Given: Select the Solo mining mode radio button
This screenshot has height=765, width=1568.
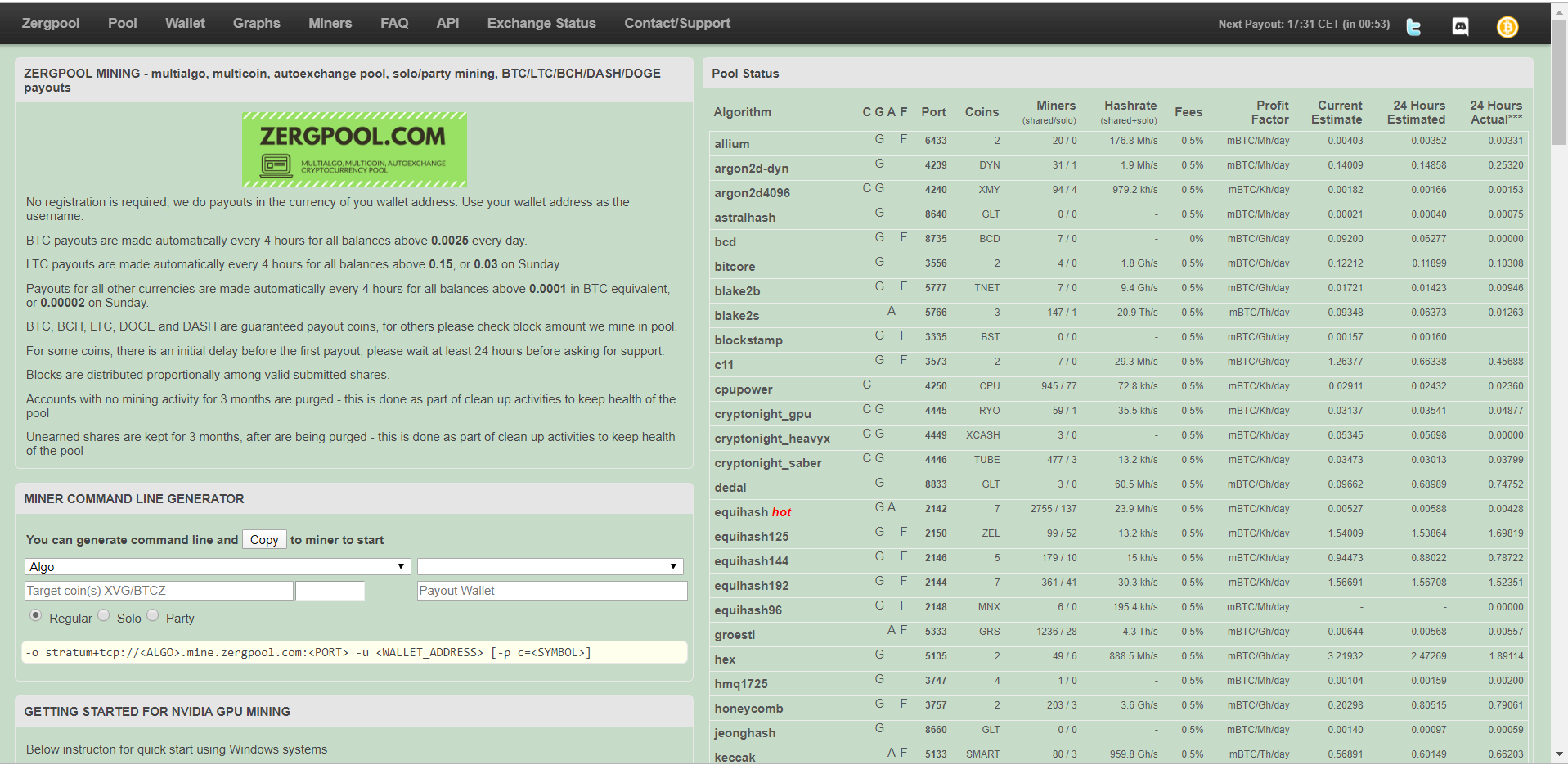Looking at the screenshot, I should click(104, 615).
